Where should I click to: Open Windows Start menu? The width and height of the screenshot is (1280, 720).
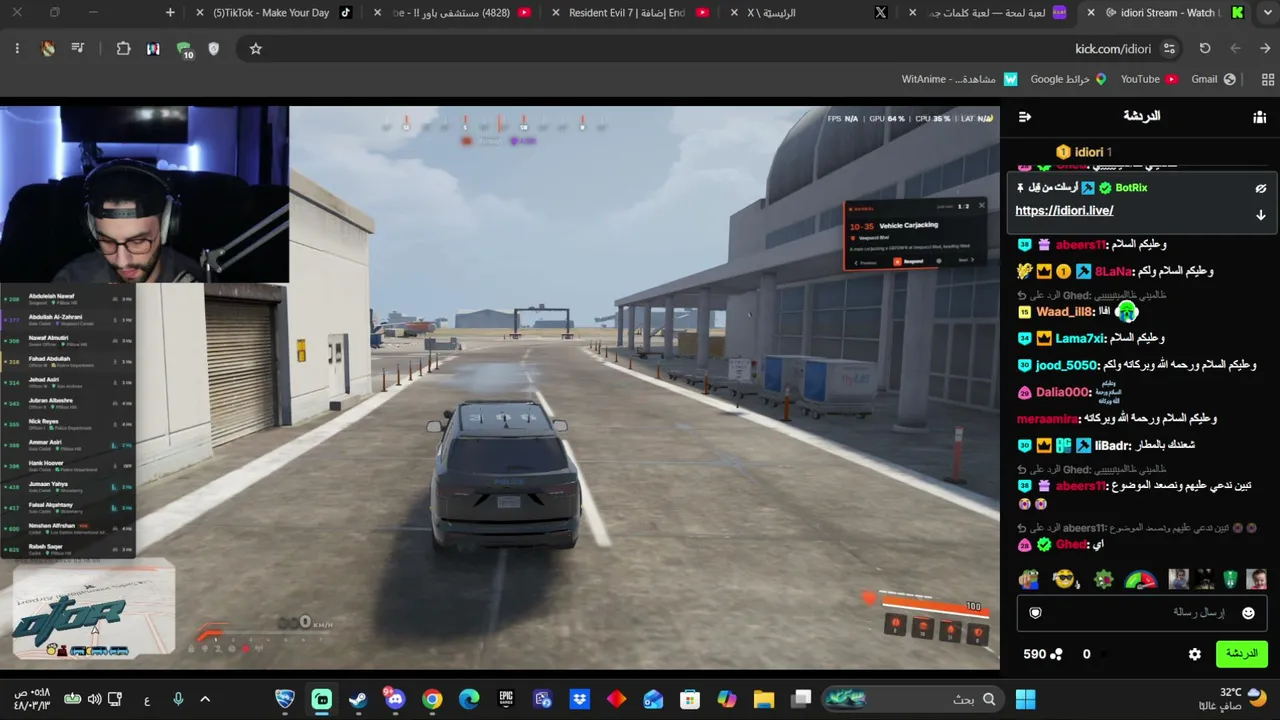(1025, 699)
